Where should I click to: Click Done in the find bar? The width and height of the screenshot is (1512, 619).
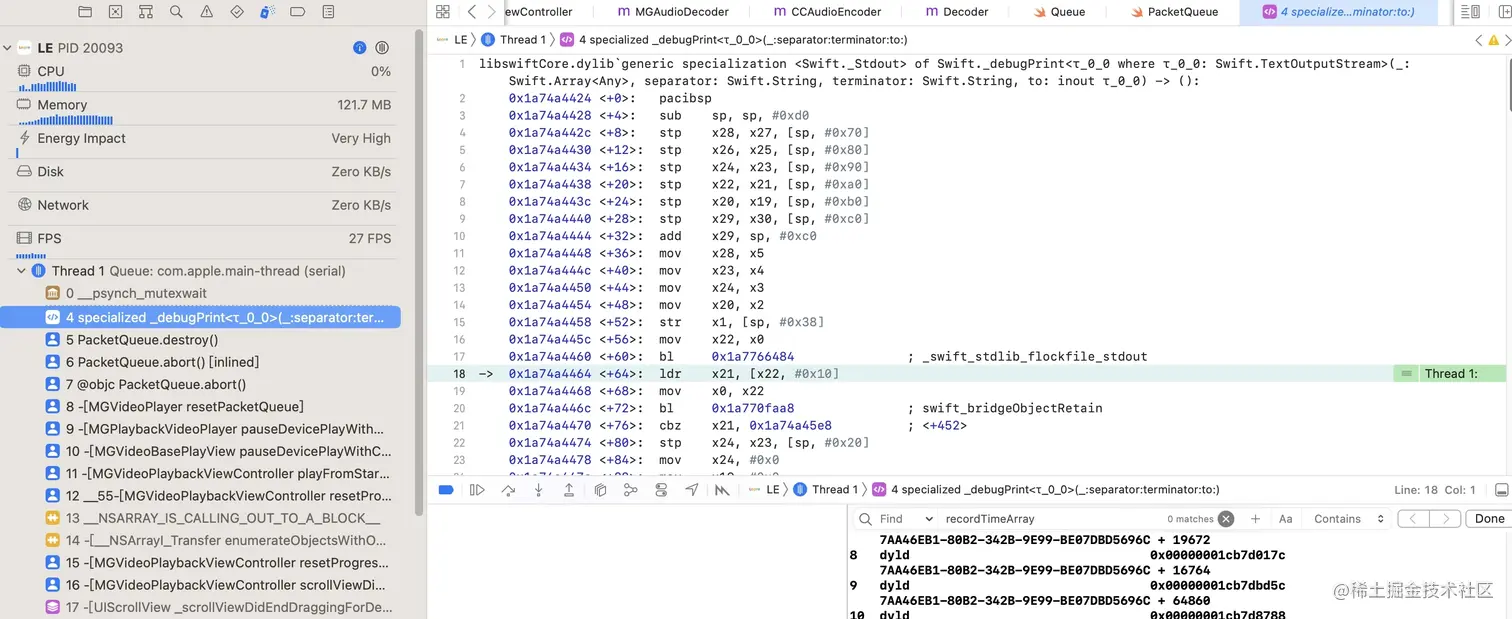(x=1489, y=519)
